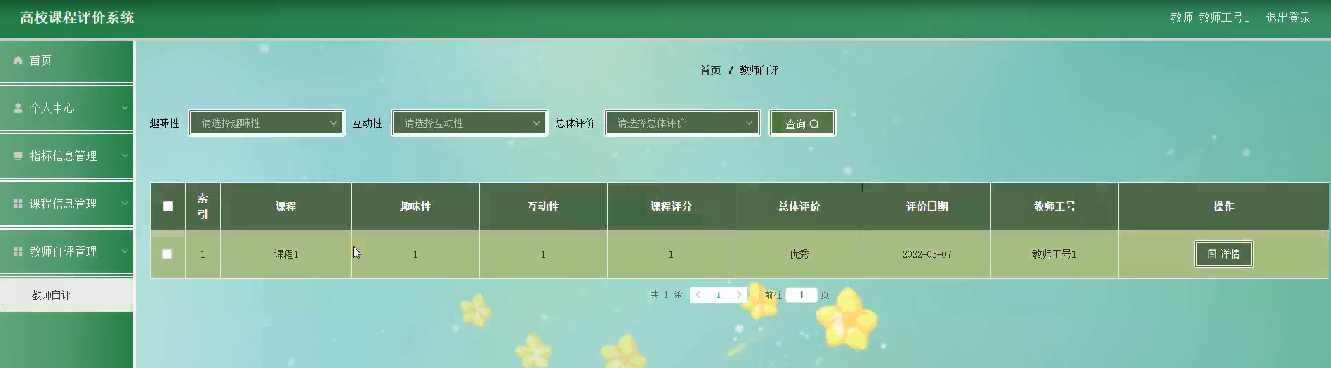
Task: Click the 查询 search button
Action: 801,124
